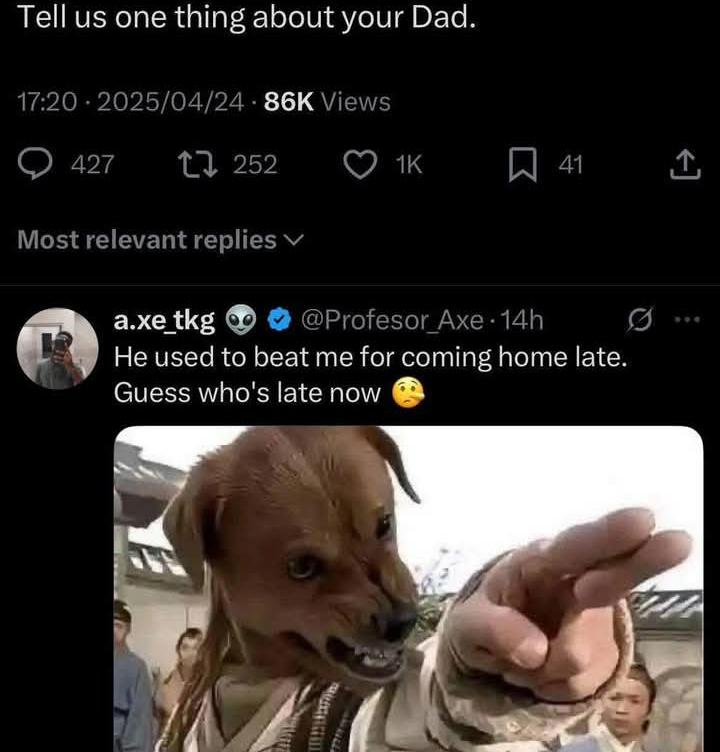
Task: Click the blue verified badge on a.xe_tkg
Action: click(279, 320)
